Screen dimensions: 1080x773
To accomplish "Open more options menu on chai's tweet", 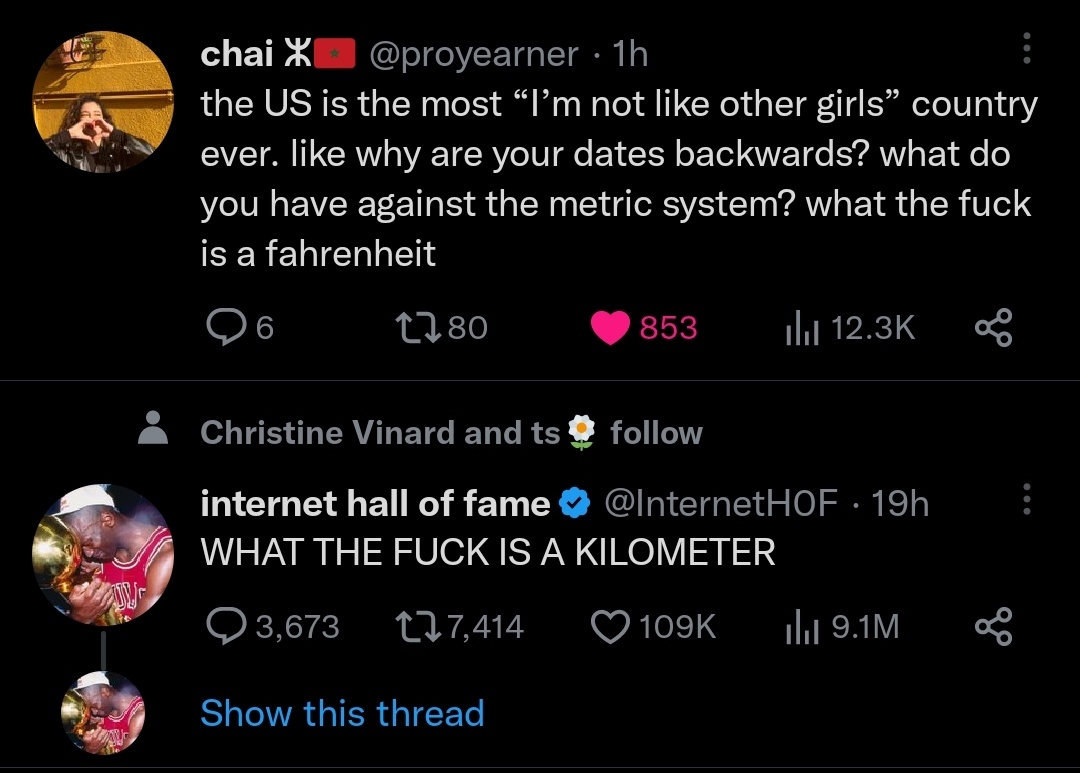I will (1027, 48).
